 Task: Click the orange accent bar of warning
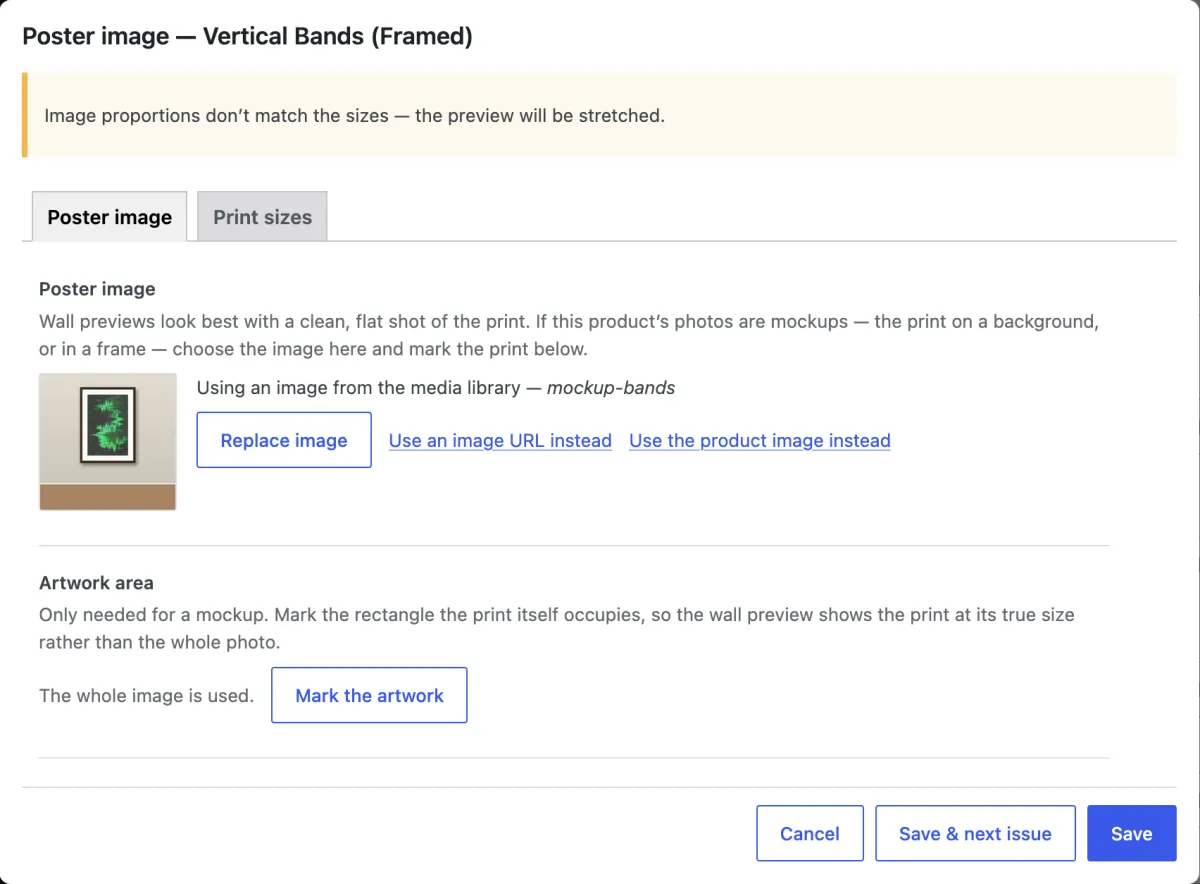tap(25, 115)
